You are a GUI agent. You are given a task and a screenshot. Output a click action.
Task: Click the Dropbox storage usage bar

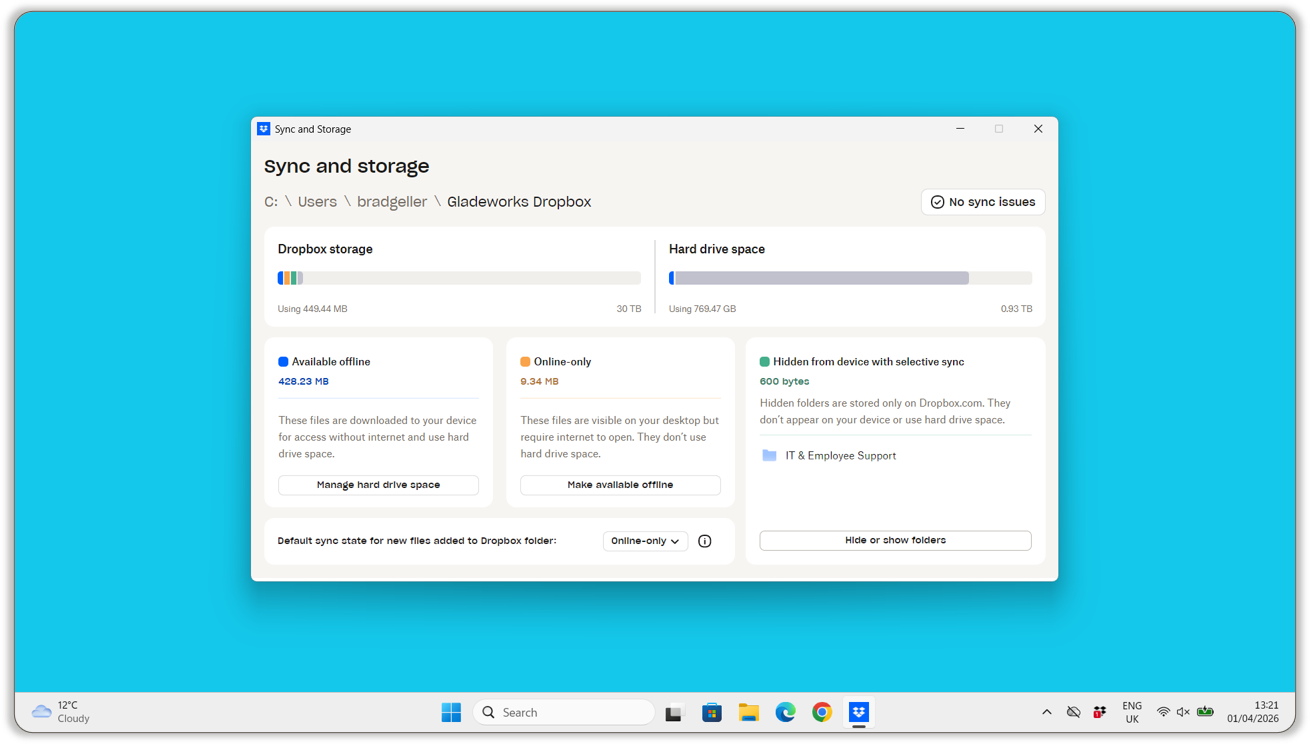point(459,278)
